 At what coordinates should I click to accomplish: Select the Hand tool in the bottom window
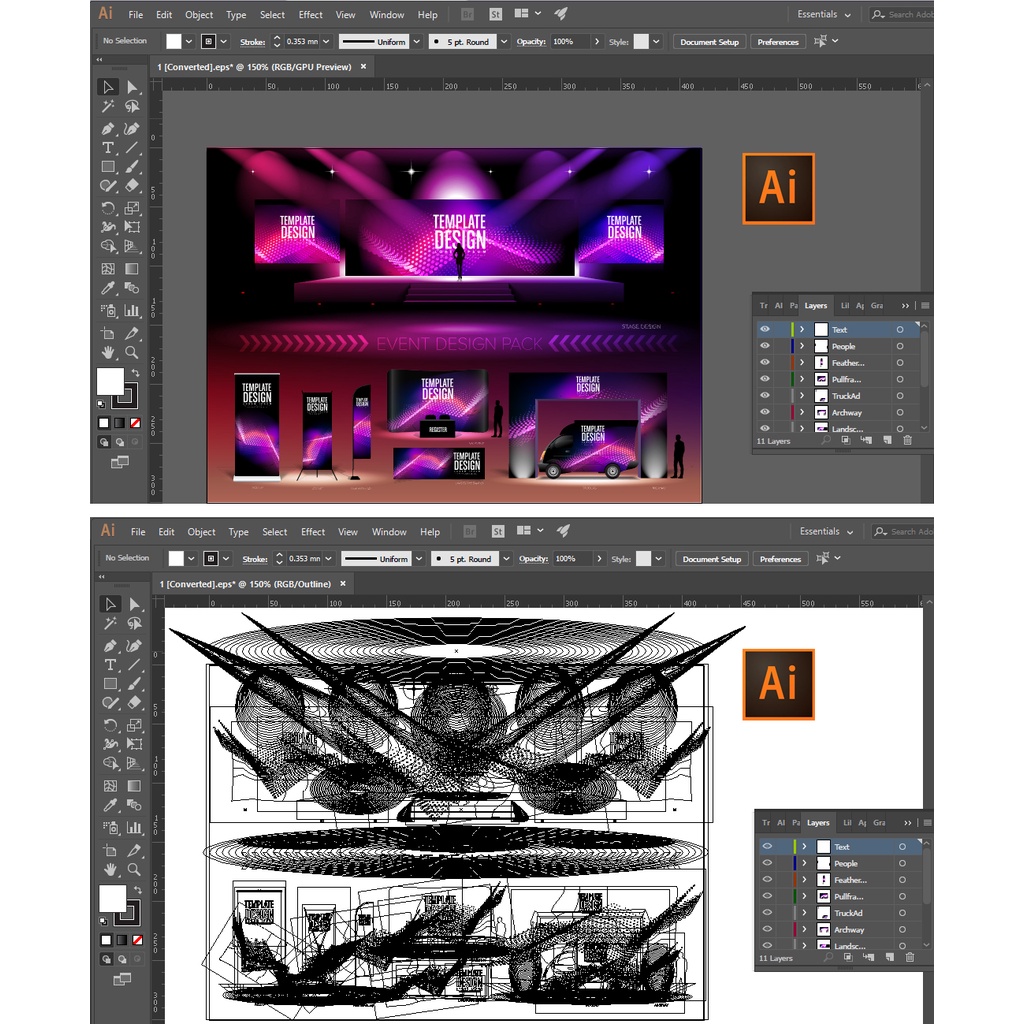[x=110, y=869]
